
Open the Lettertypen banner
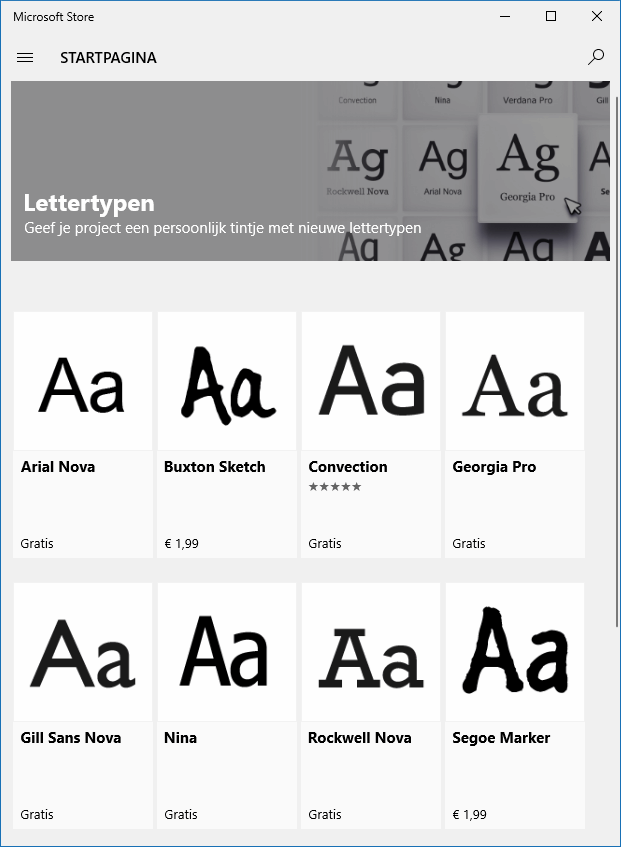pos(310,171)
